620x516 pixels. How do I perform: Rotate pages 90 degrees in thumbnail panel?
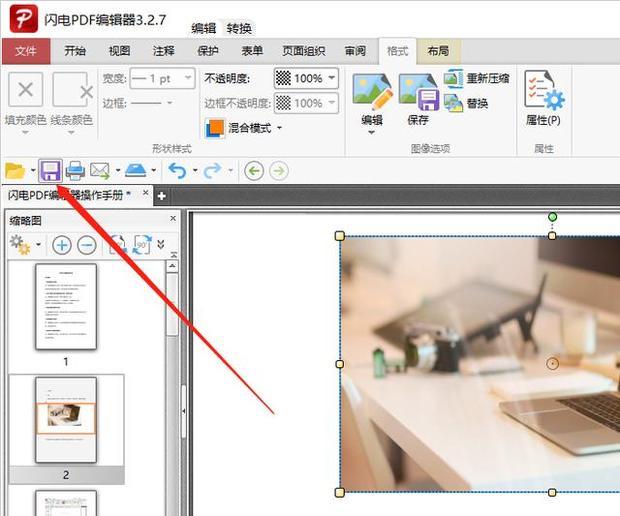click(143, 244)
